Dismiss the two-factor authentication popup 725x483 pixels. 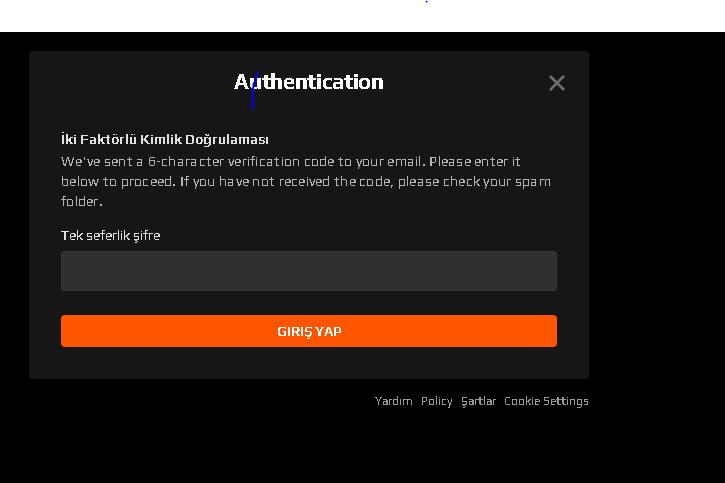(x=557, y=83)
